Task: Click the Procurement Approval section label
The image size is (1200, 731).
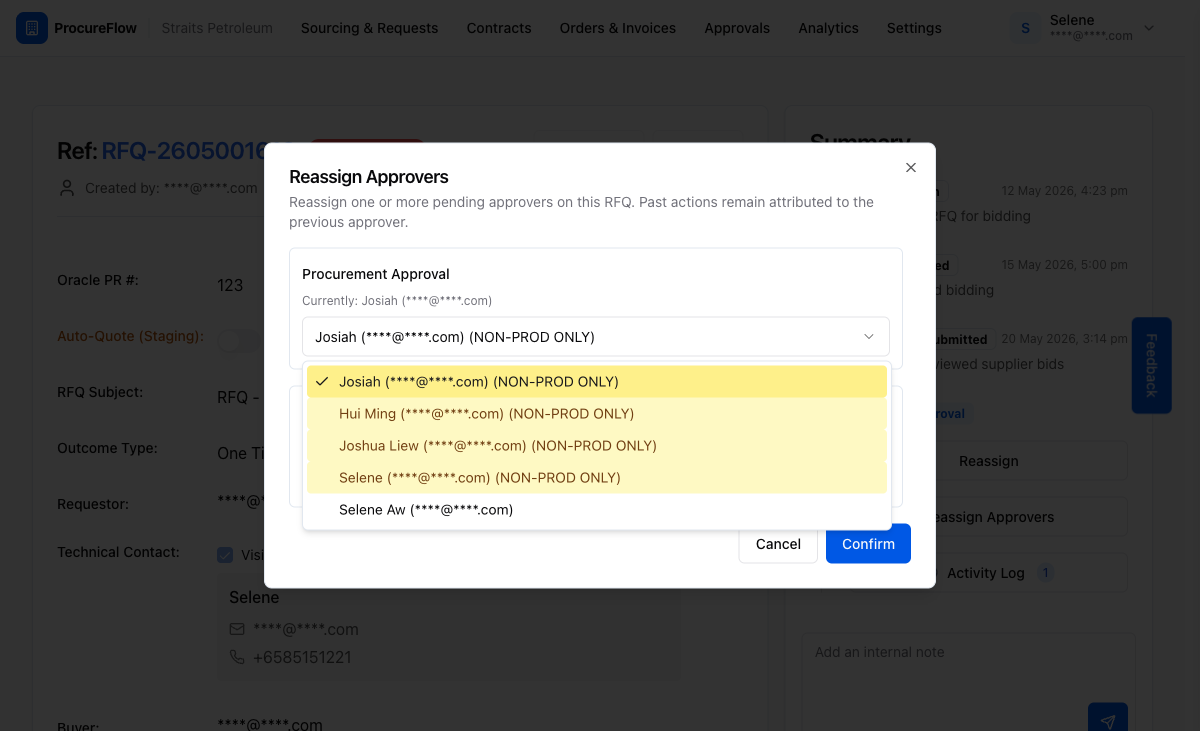Action: [376, 274]
